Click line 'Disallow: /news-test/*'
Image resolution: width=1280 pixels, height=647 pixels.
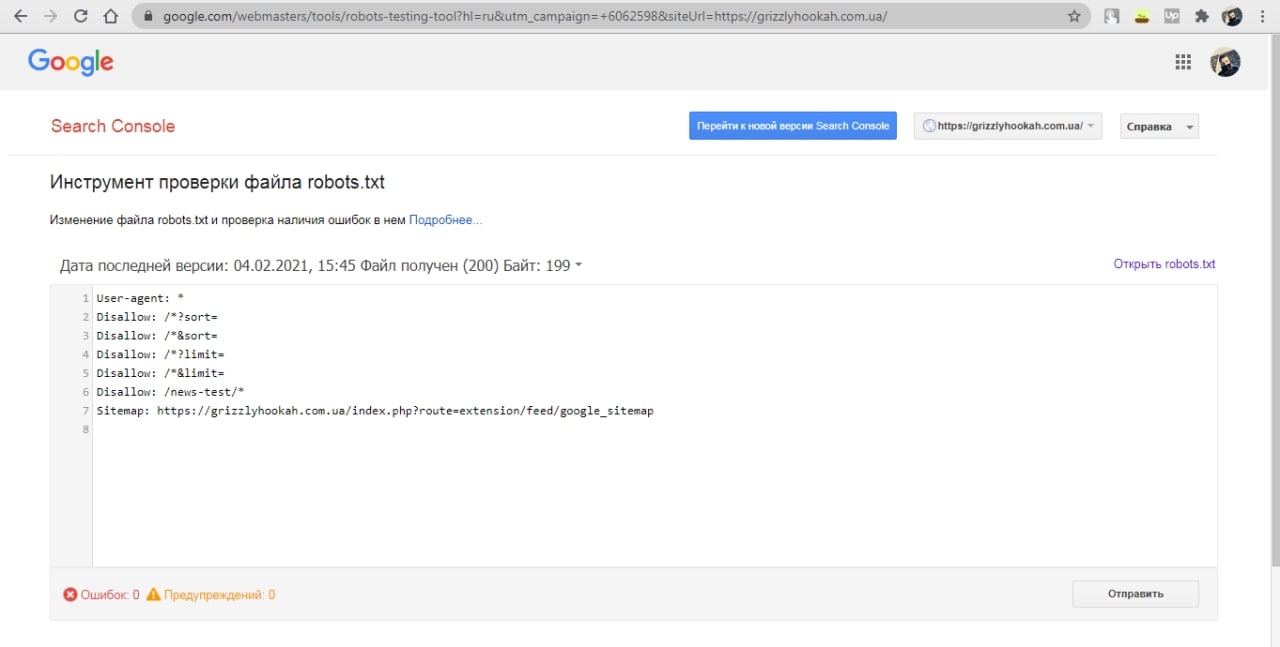tap(171, 392)
